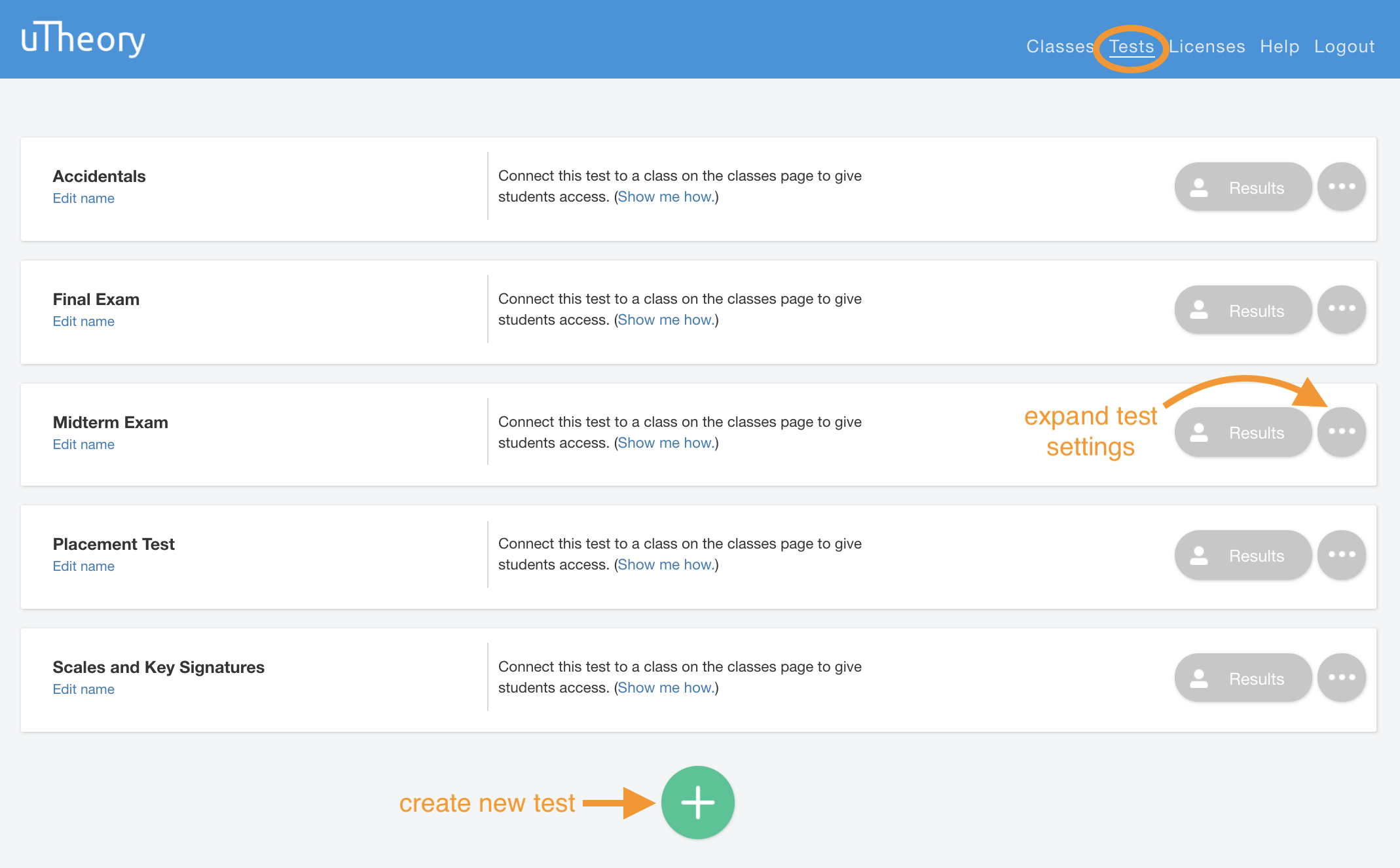The image size is (1400, 868).
Task: Go to the Licenses page
Action: click(1207, 46)
